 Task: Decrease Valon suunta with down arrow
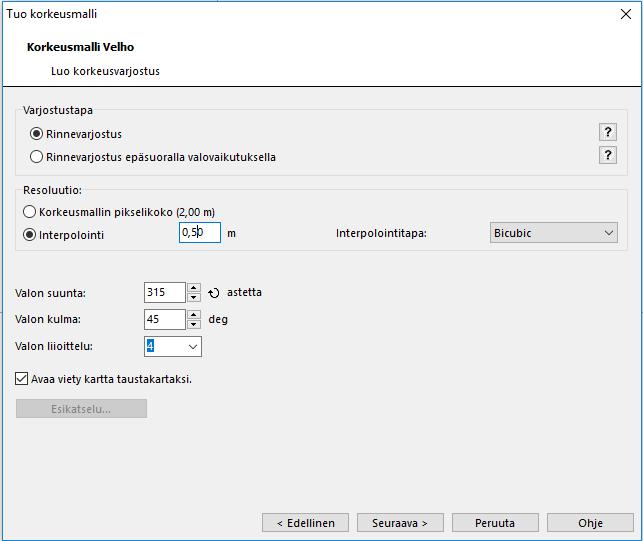click(x=194, y=297)
